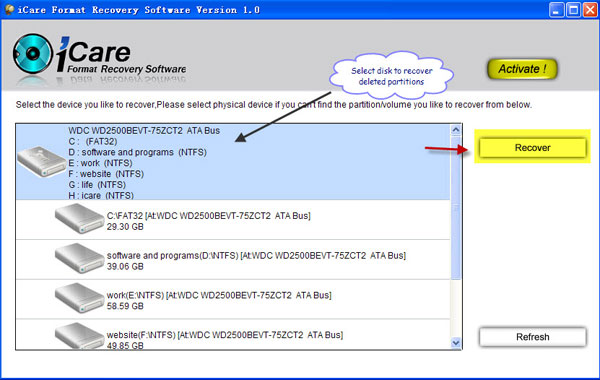Maximize the iCare Format Recovery window
Image resolution: width=600 pixels, height=380 pixels.
point(573,10)
